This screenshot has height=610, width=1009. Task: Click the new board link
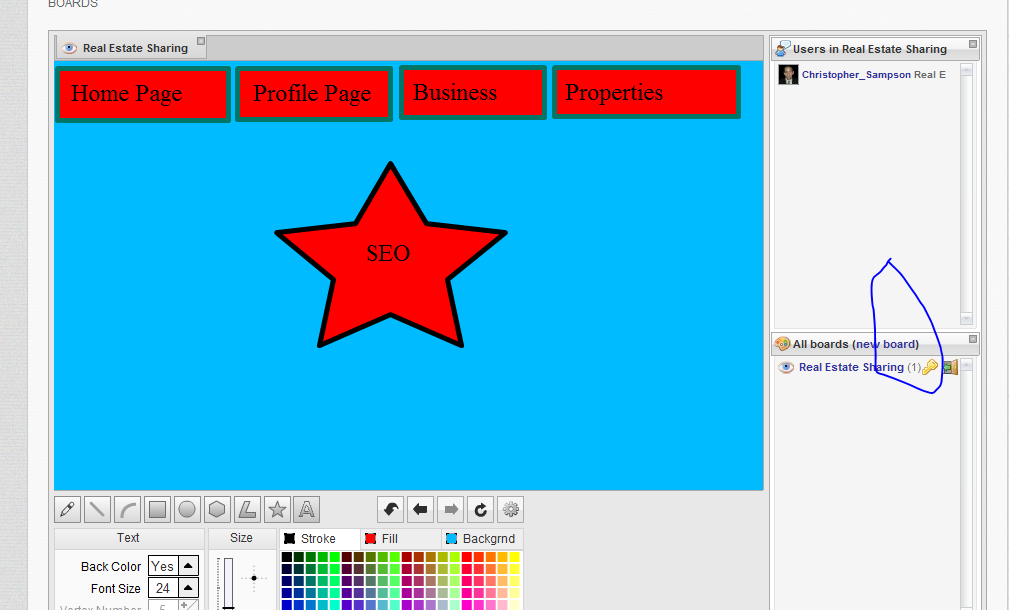coord(885,344)
